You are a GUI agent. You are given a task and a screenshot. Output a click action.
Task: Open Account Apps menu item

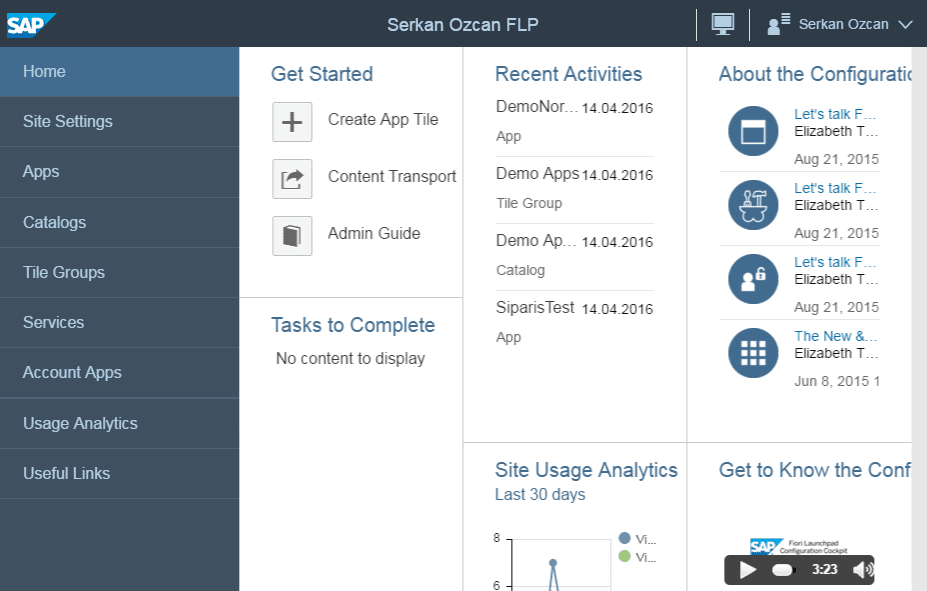click(119, 373)
